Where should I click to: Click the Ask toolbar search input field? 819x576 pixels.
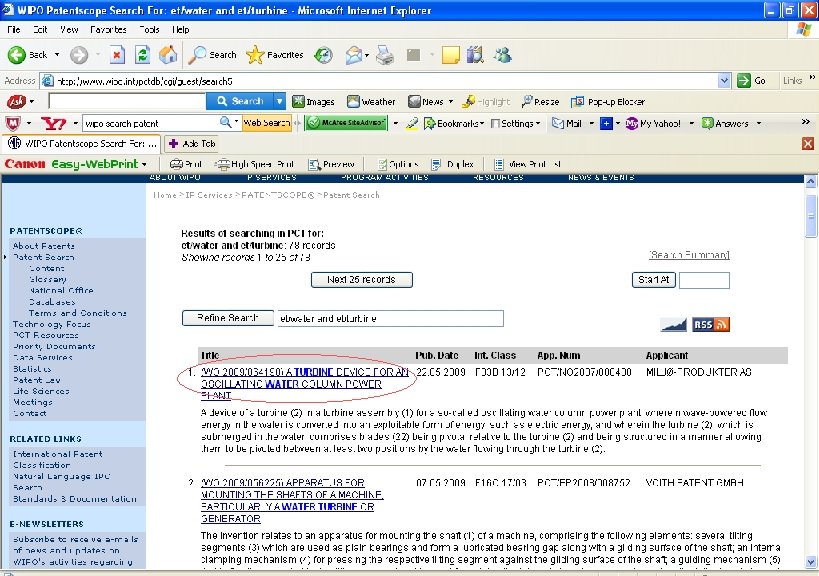coord(127,101)
